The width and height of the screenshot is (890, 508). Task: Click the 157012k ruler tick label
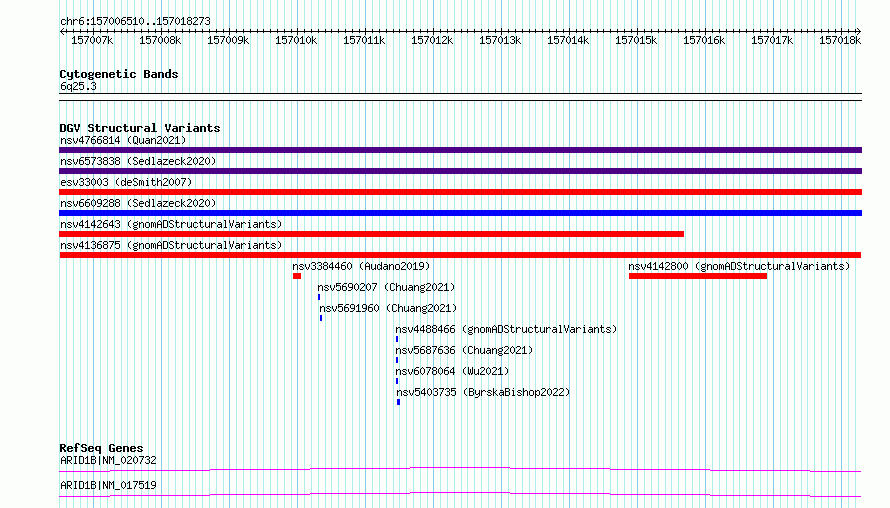433,40
